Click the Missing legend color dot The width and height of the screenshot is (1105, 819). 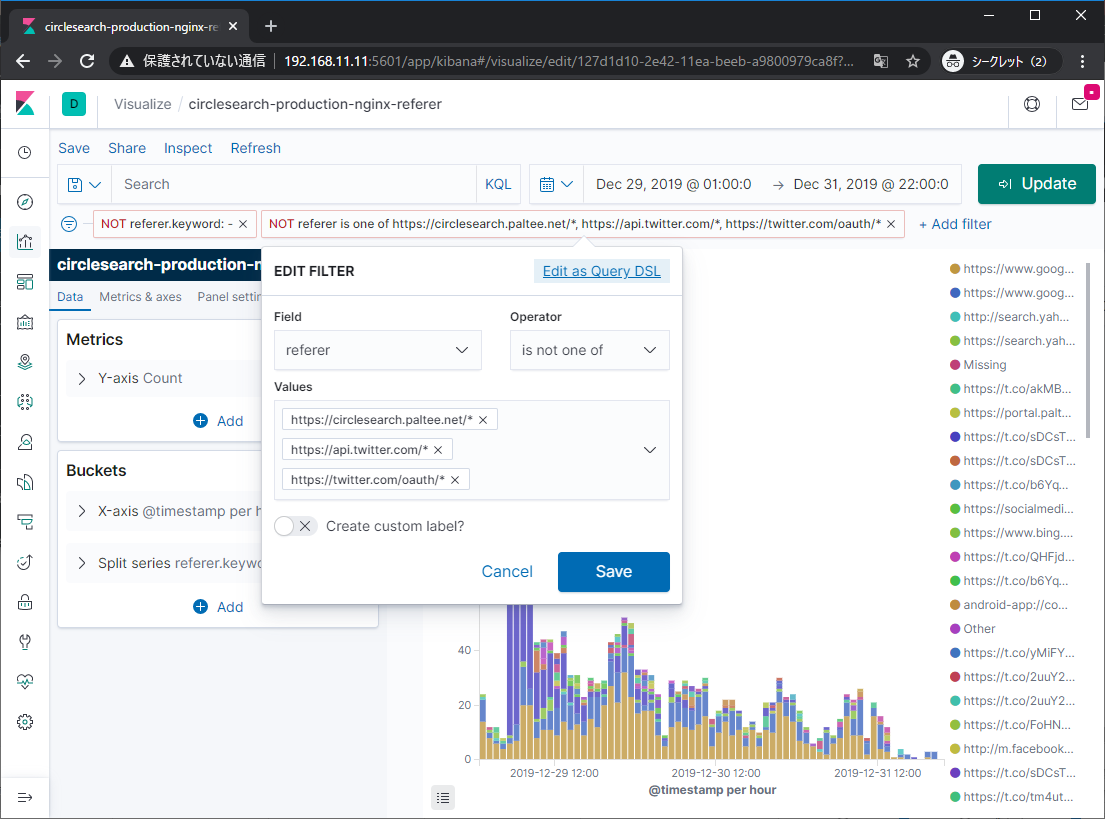(x=955, y=365)
